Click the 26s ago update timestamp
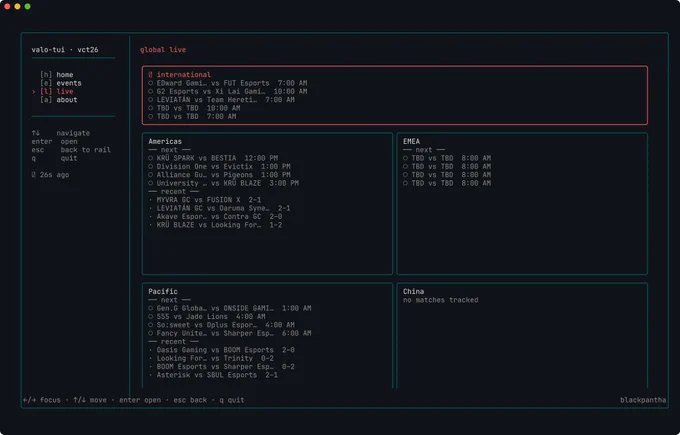This screenshot has width=680, height=435. pos(54,175)
